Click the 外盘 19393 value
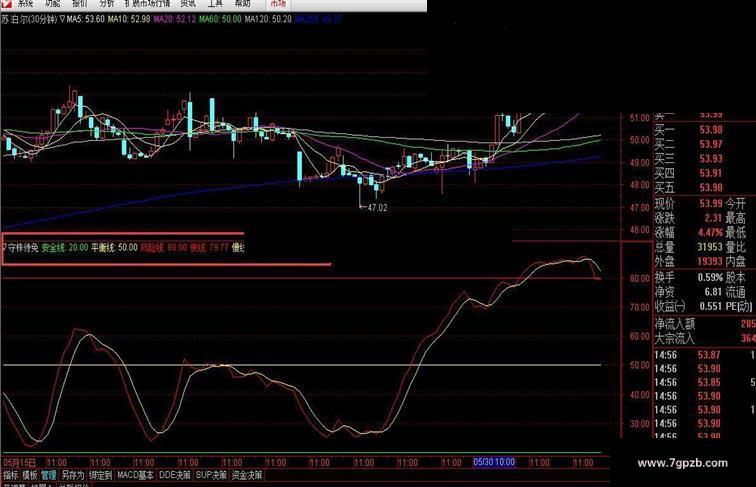This screenshot has width=756, height=487. (x=710, y=261)
